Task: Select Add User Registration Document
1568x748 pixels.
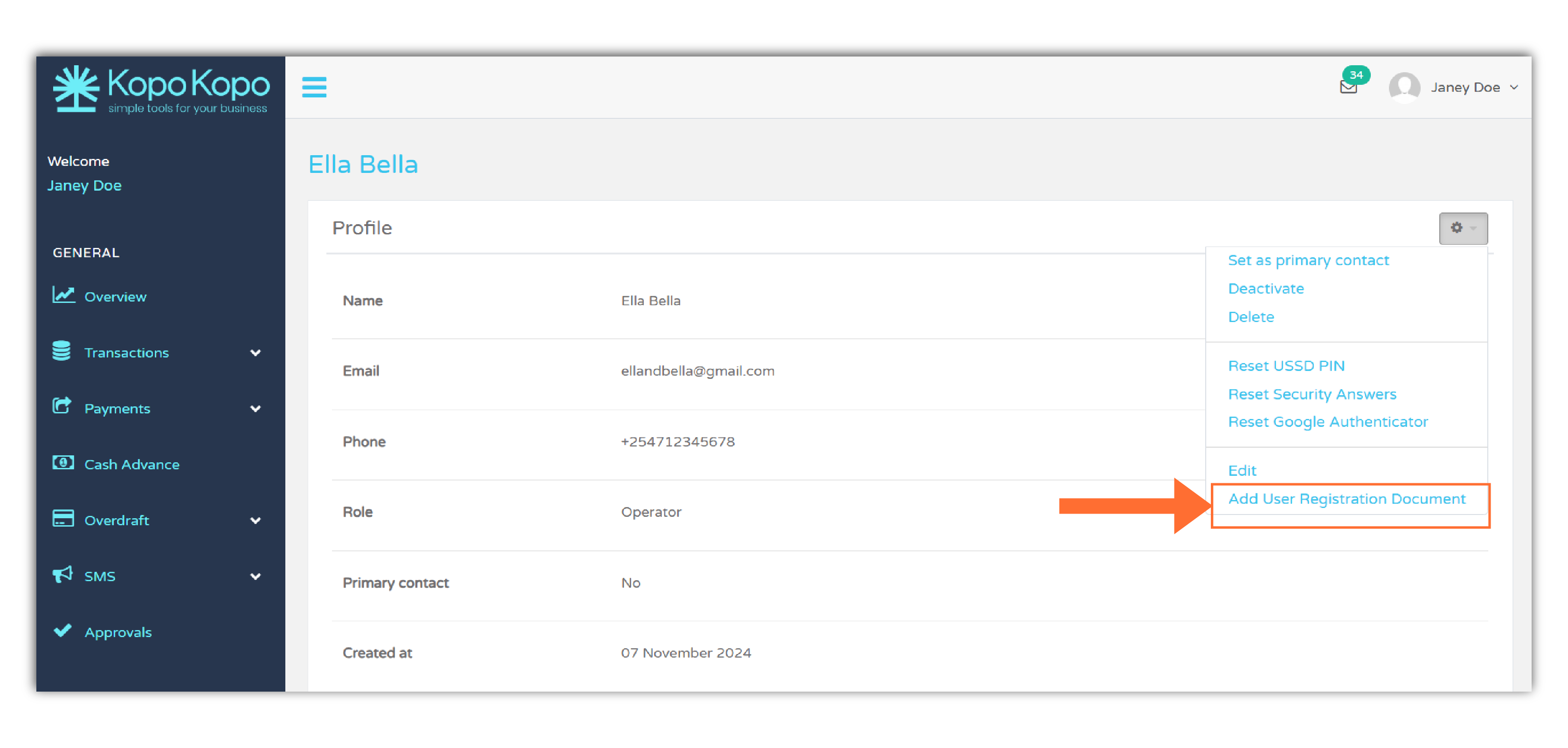Action: pos(1347,499)
